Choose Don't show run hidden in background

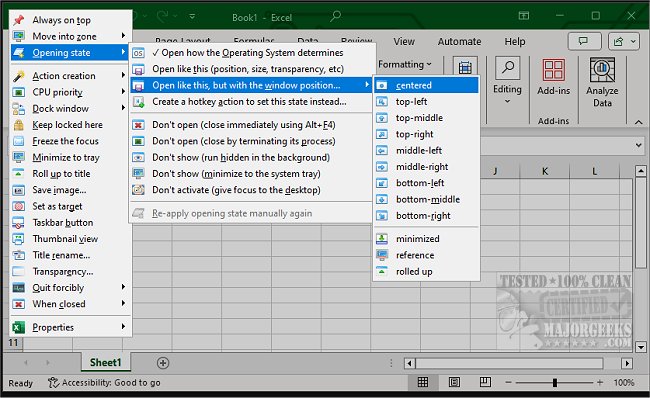251,158
